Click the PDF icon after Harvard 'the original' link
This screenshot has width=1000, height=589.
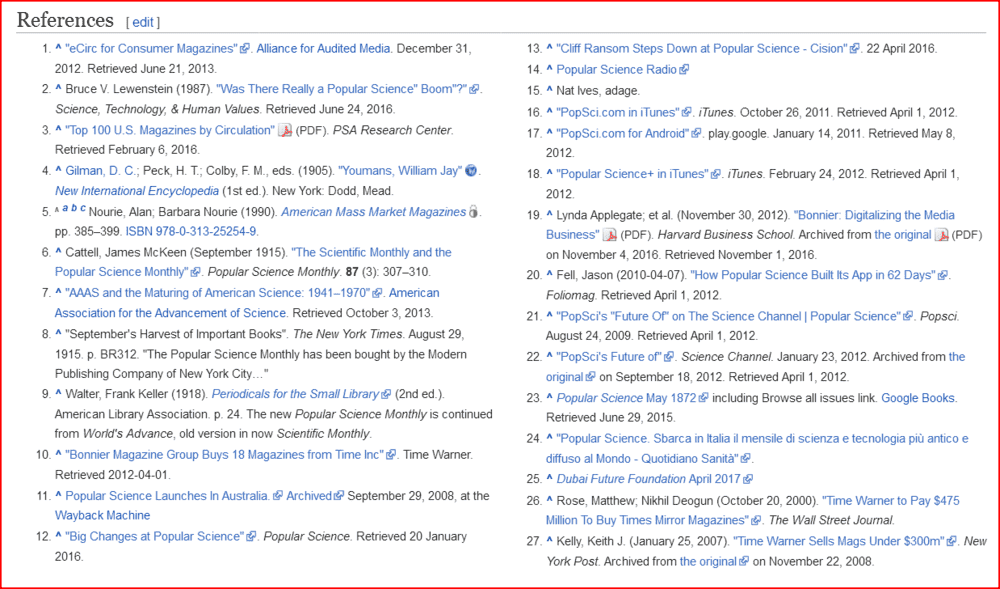pyautogui.click(x=940, y=235)
